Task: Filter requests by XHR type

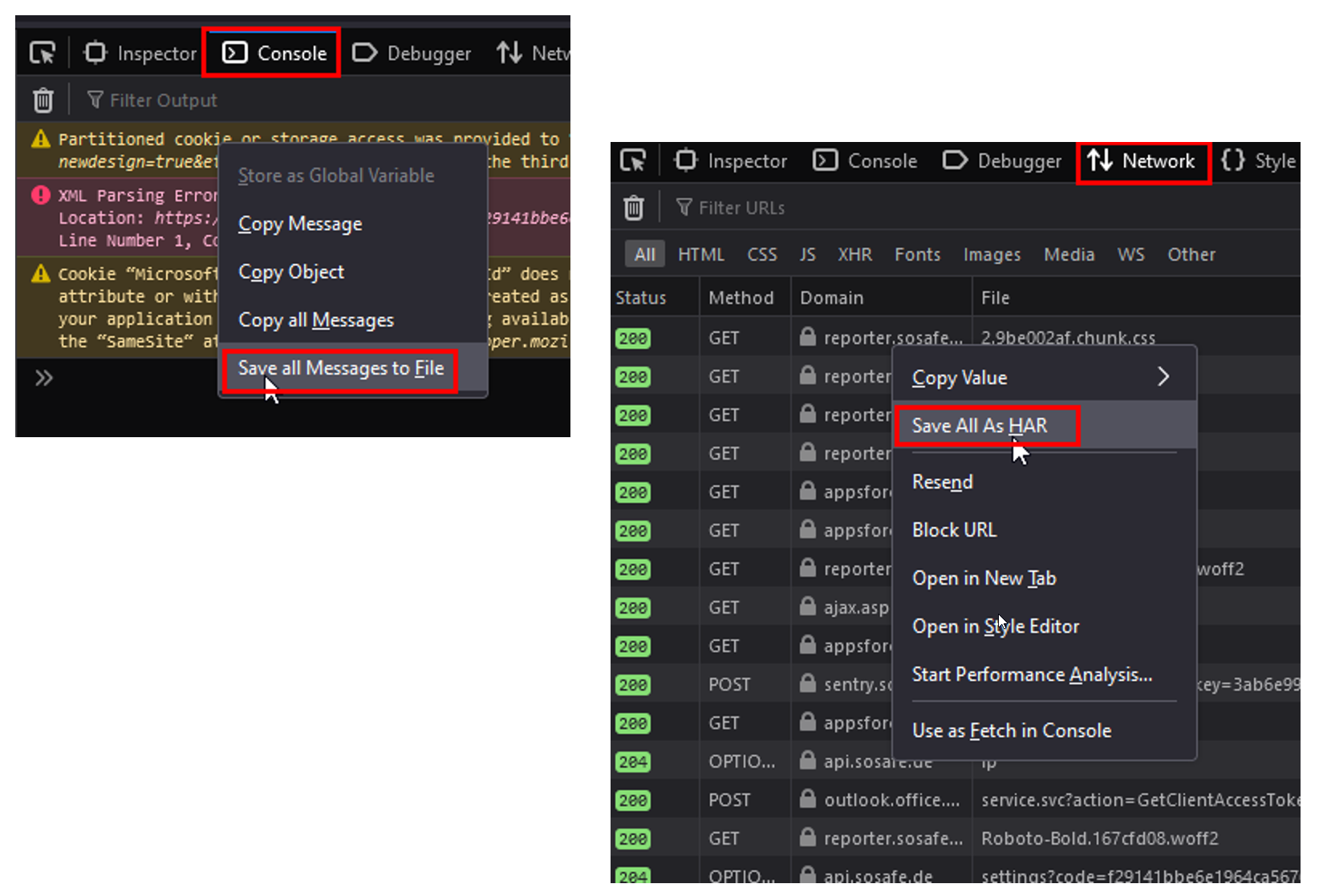Action: 854,255
